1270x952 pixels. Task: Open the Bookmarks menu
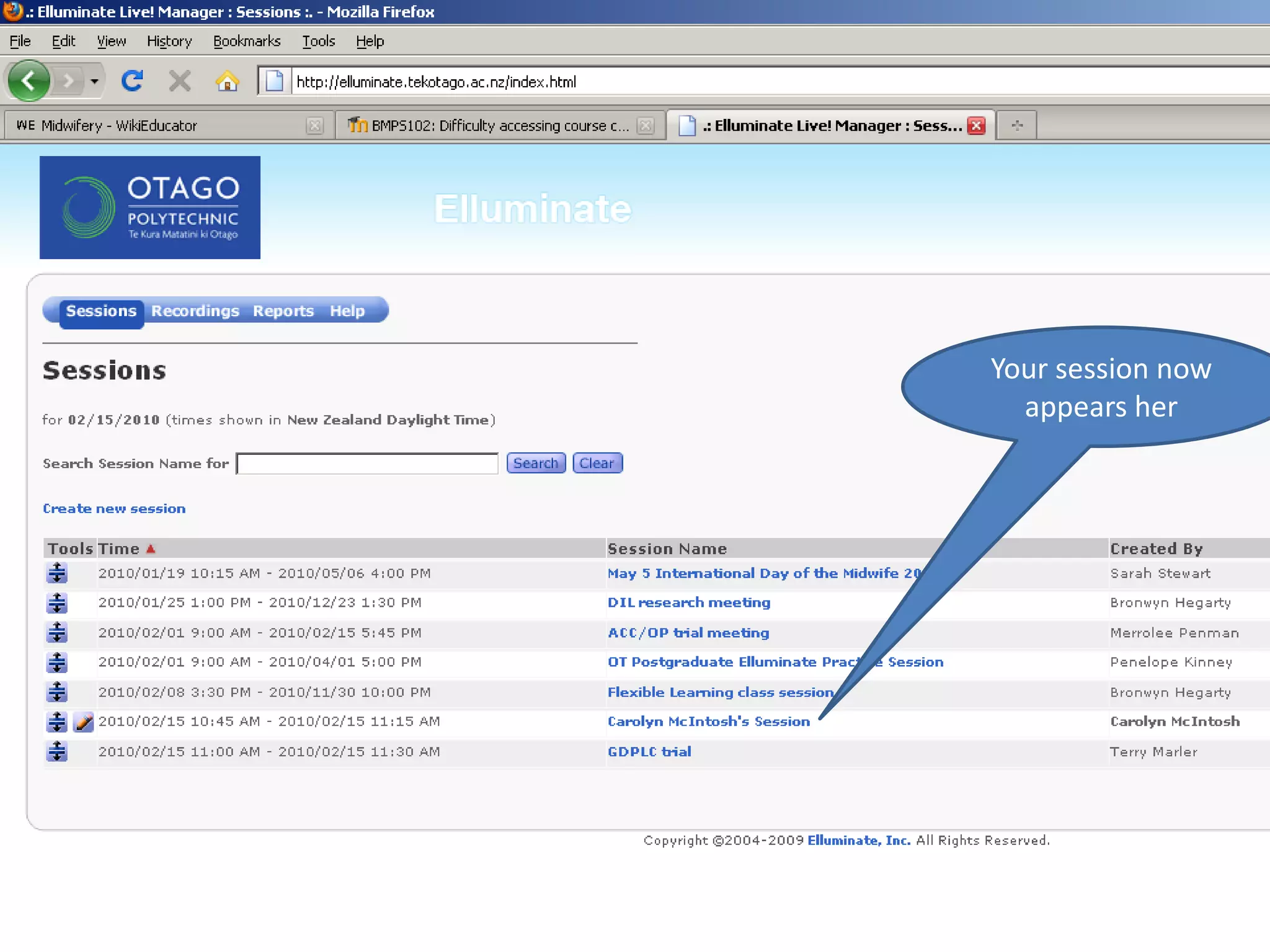coord(246,42)
